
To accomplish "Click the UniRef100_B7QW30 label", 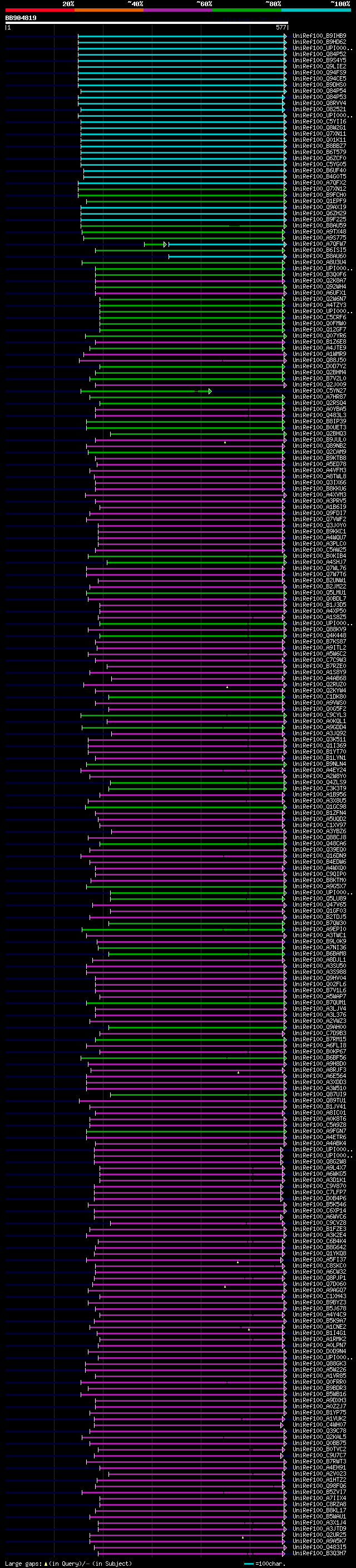I will tap(319, 923).
